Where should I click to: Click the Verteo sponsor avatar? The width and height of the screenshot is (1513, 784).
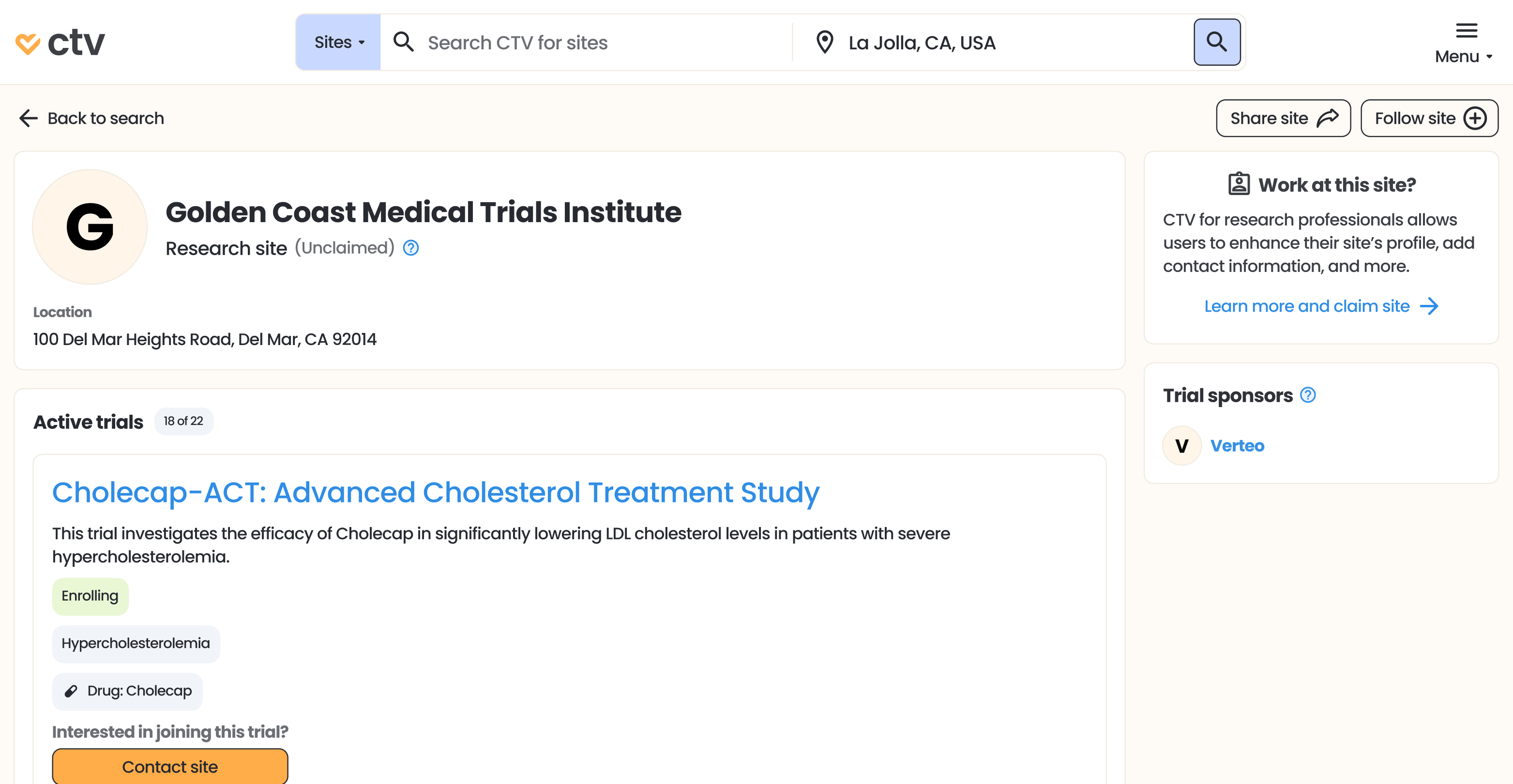pyautogui.click(x=1182, y=446)
